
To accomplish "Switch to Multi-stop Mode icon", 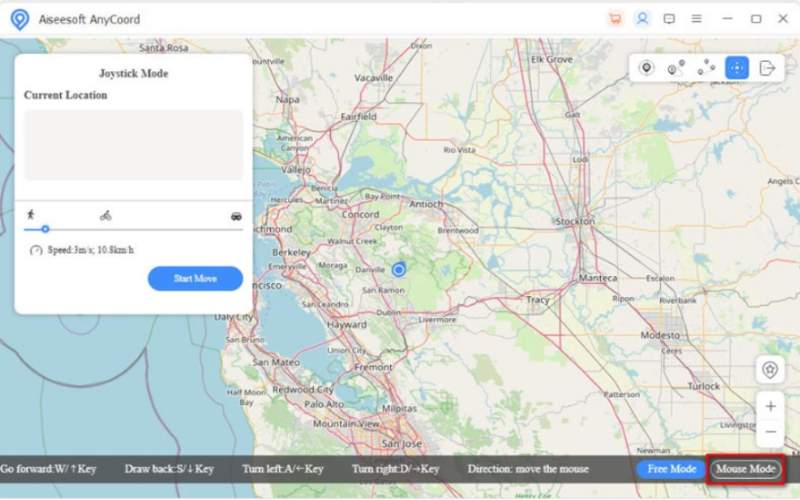I will (706, 68).
